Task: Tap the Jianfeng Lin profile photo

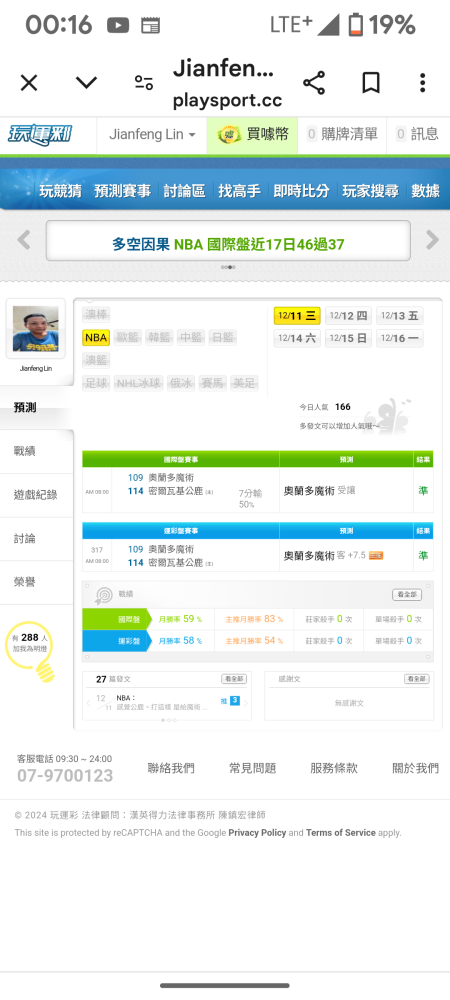Action: tap(36, 329)
